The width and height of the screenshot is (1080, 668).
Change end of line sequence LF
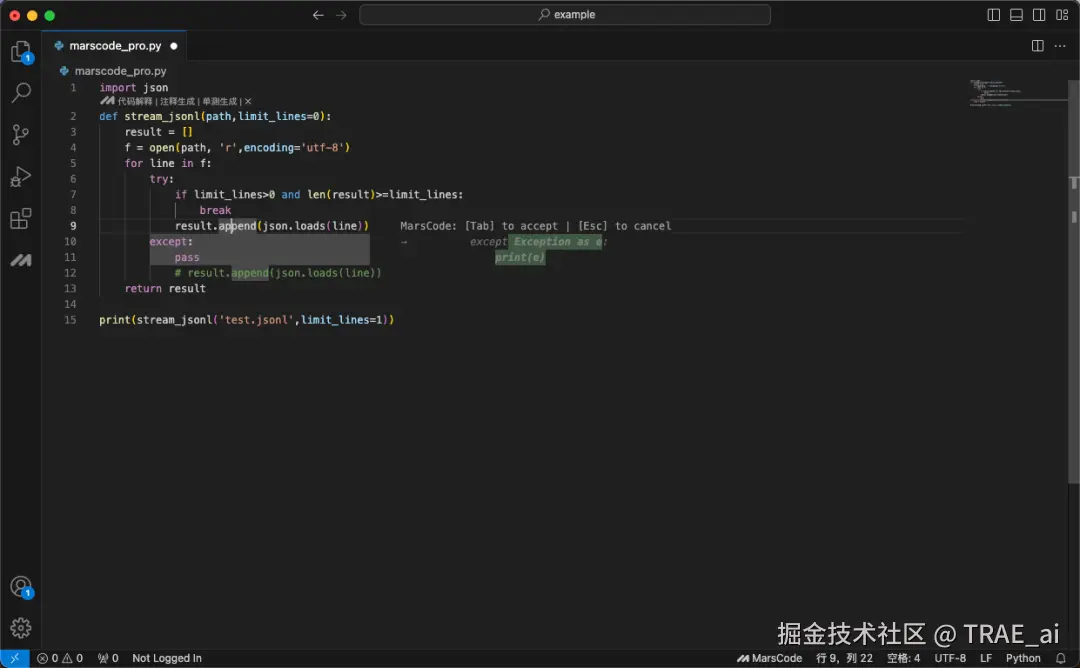coord(986,658)
